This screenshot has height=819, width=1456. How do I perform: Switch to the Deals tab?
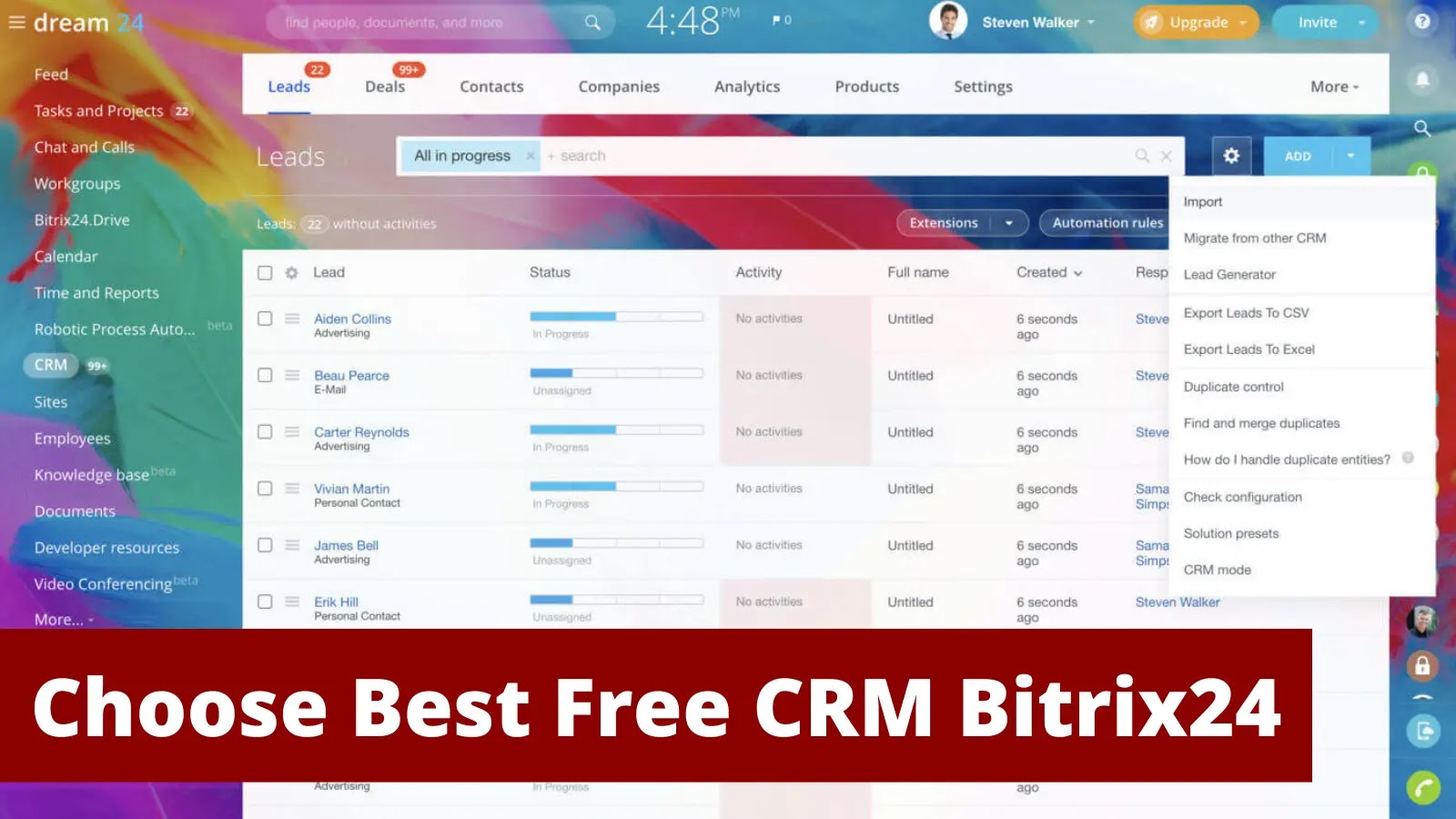385,86
